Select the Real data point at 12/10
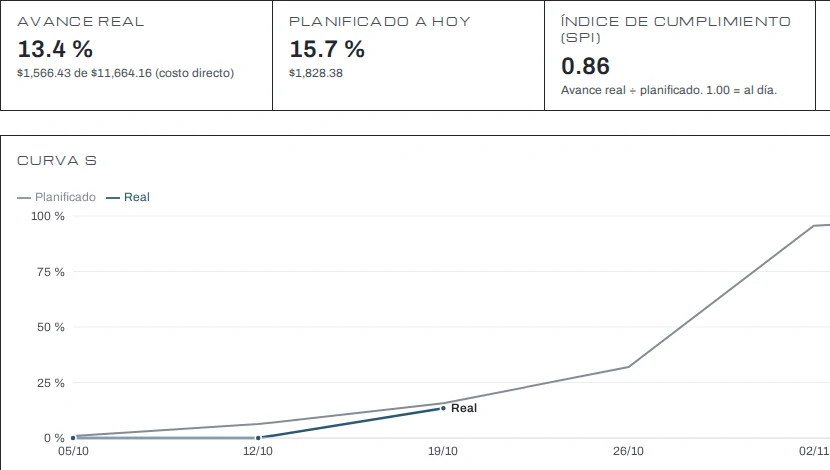The image size is (830, 470). tap(258, 438)
